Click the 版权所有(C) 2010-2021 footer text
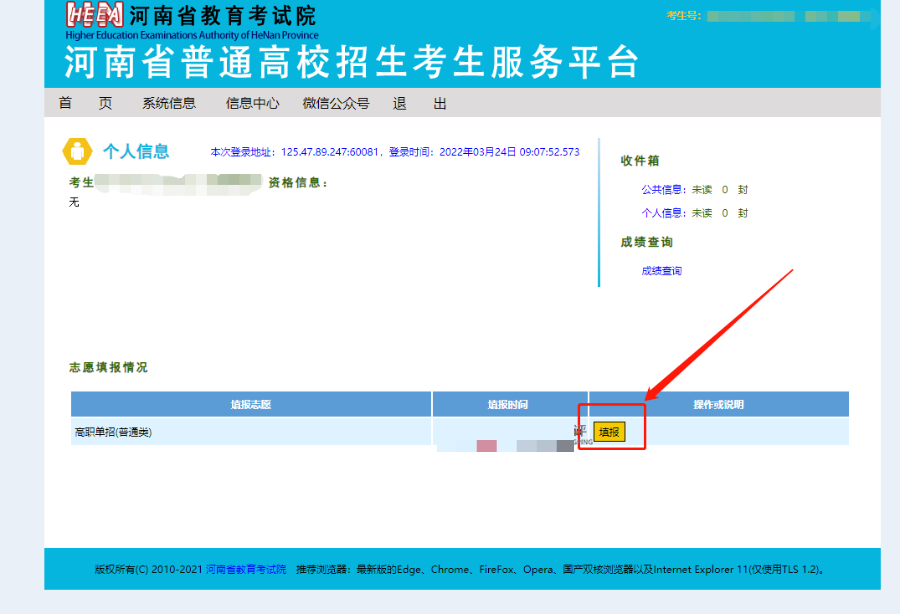 point(149,569)
